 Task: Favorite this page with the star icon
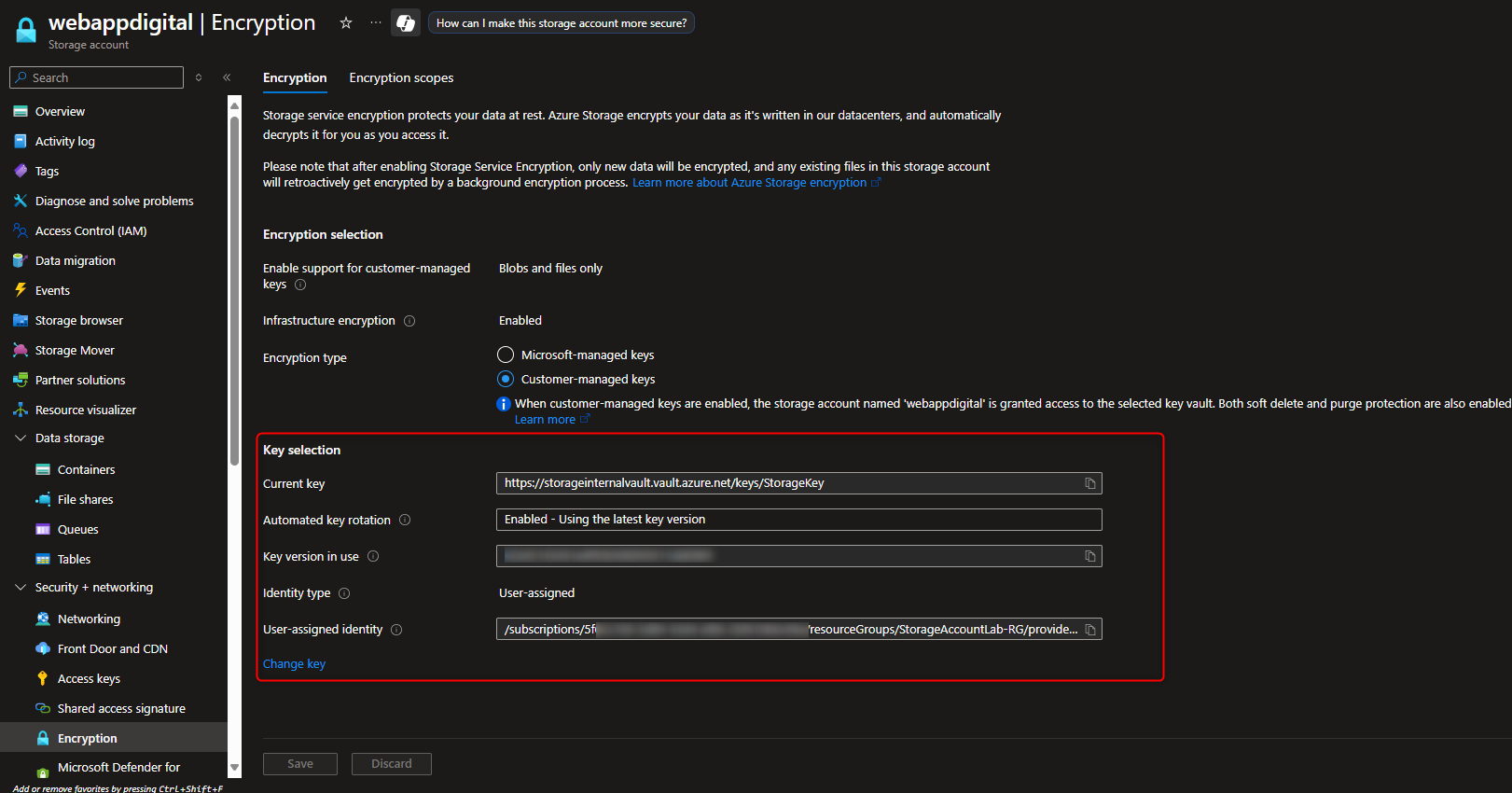point(346,23)
